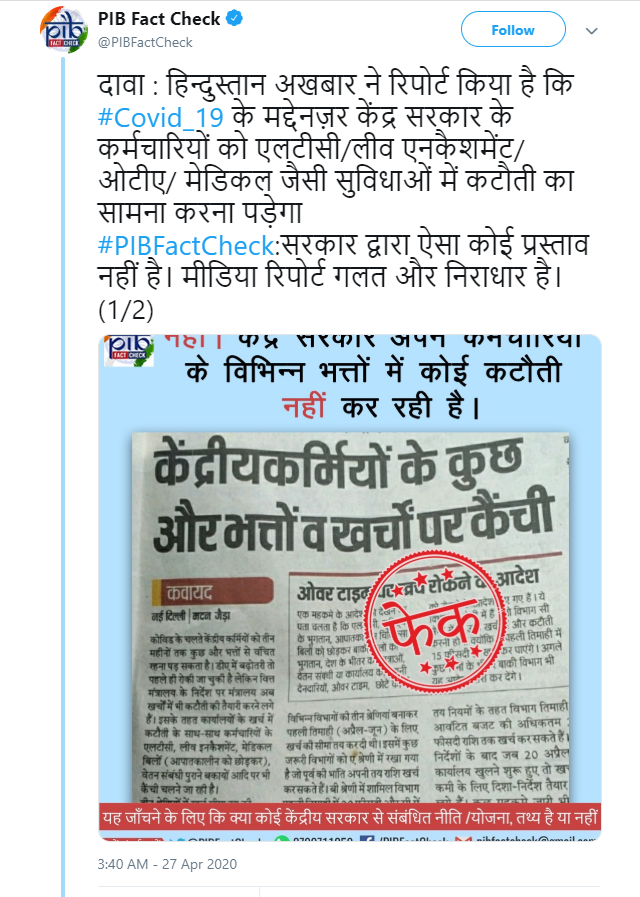Expand the tweet options chevron

pos(591,30)
